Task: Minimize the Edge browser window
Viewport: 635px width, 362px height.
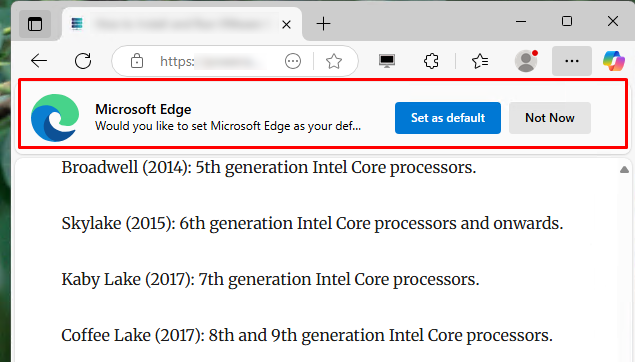Action: [x=521, y=21]
